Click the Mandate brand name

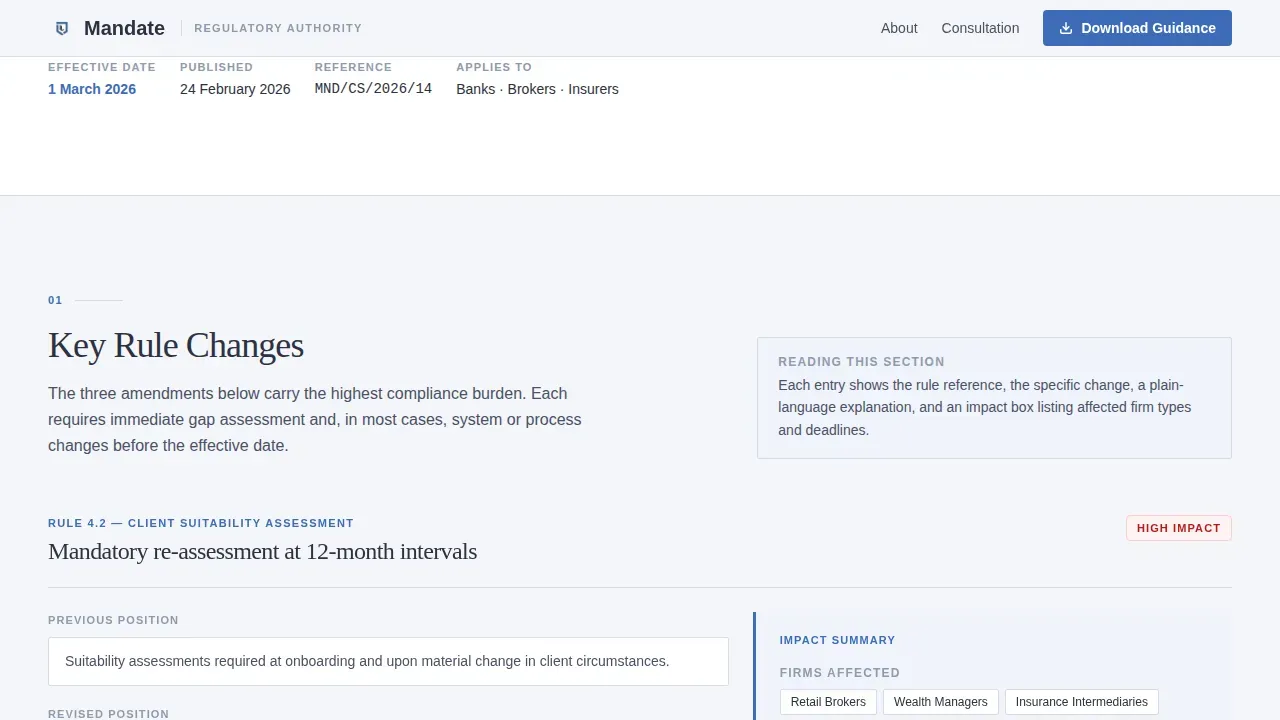coord(124,28)
